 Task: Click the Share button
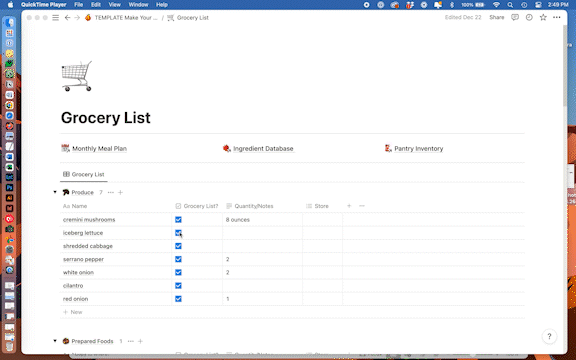coord(497,17)
